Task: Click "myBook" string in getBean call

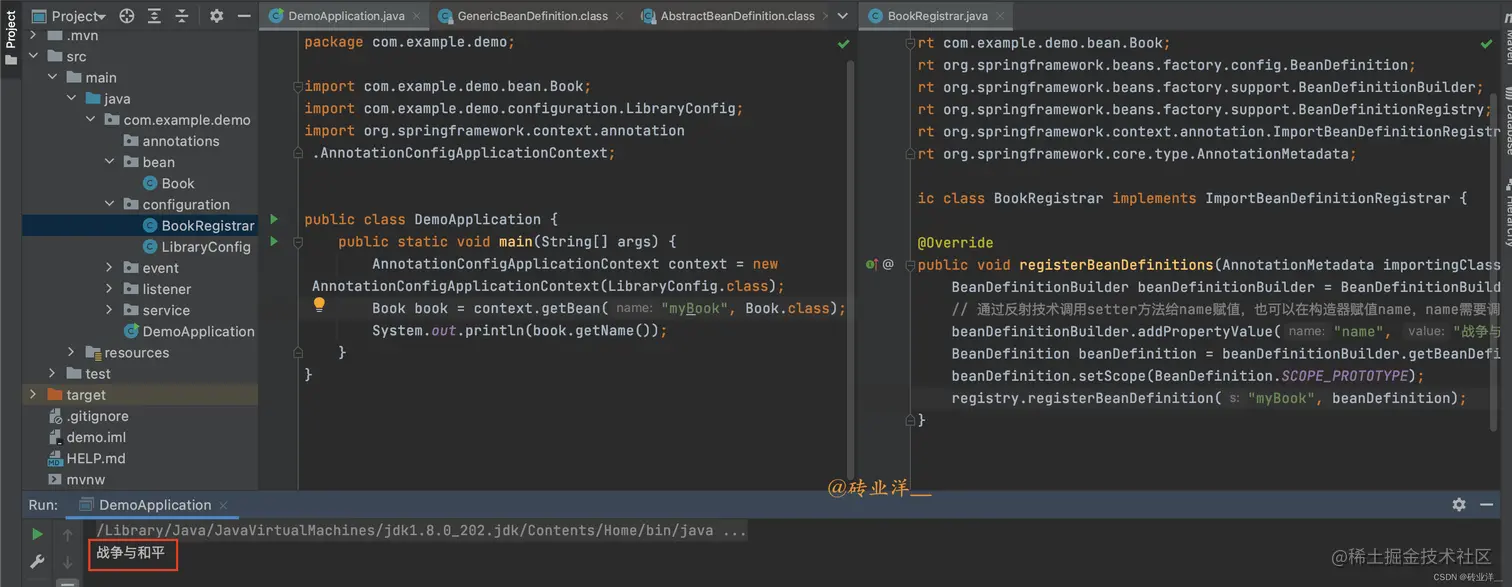Action: [693, 309]
